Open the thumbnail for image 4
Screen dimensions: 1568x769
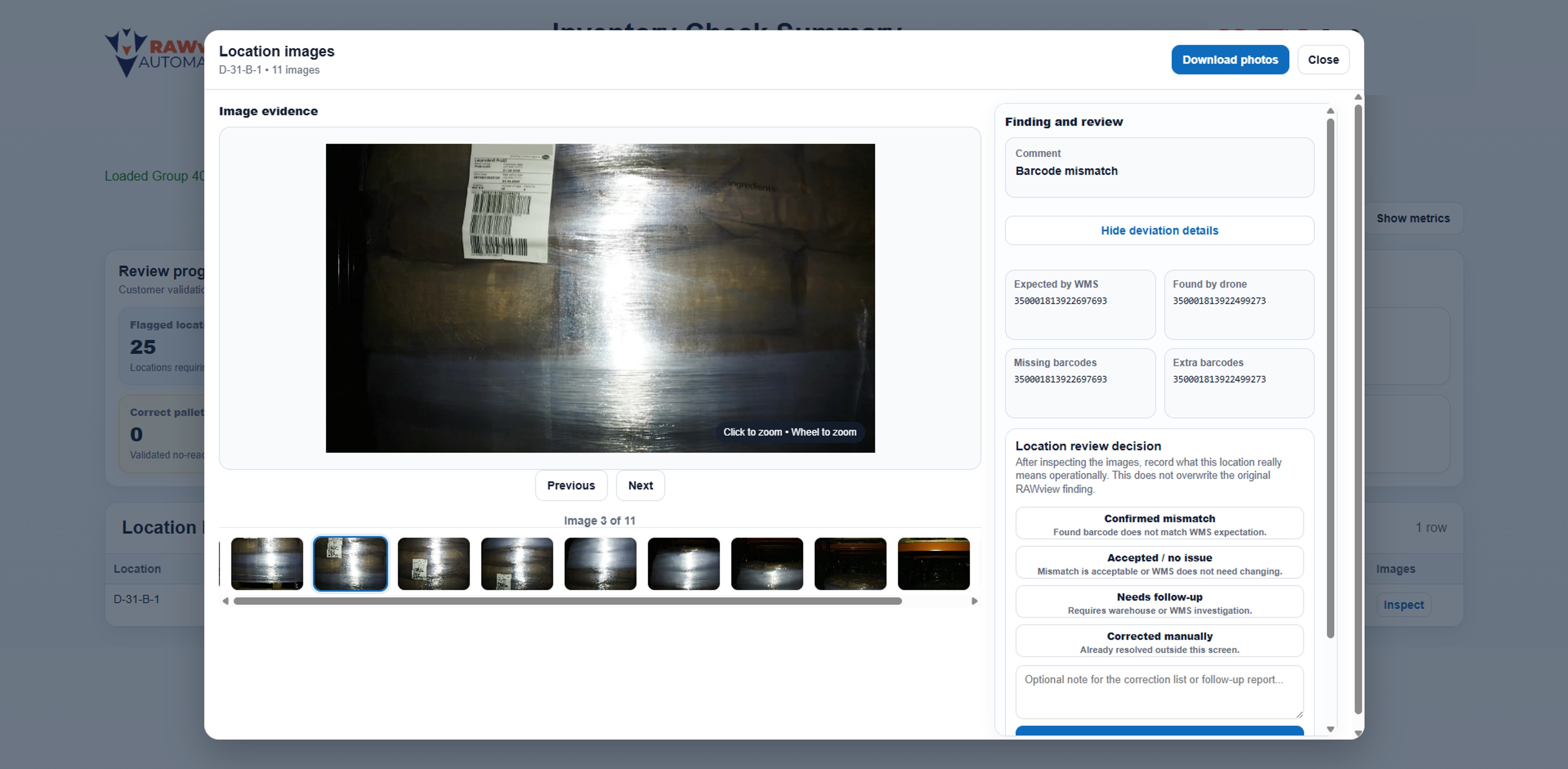433,564
